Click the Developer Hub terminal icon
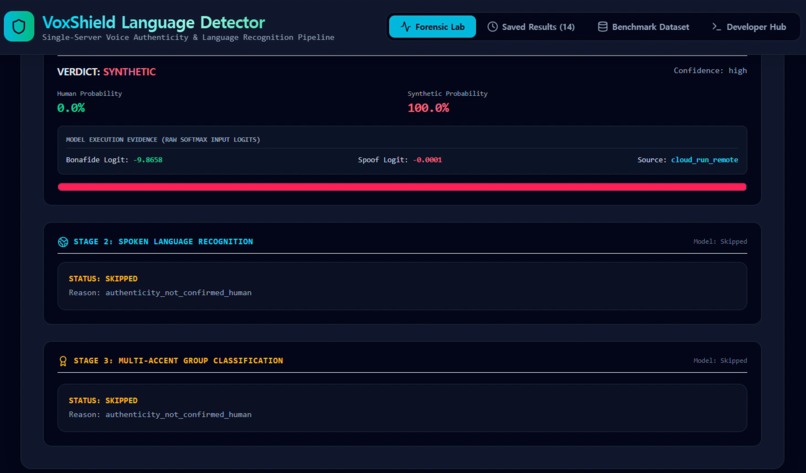 point(716,27)
